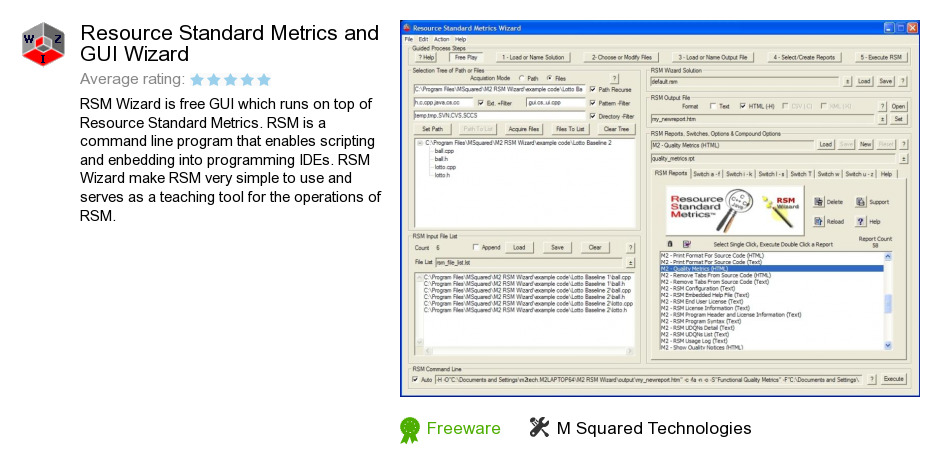Open the Help tab in reports panel
This screenshot has height=474, width=940.
click(886, 174)
